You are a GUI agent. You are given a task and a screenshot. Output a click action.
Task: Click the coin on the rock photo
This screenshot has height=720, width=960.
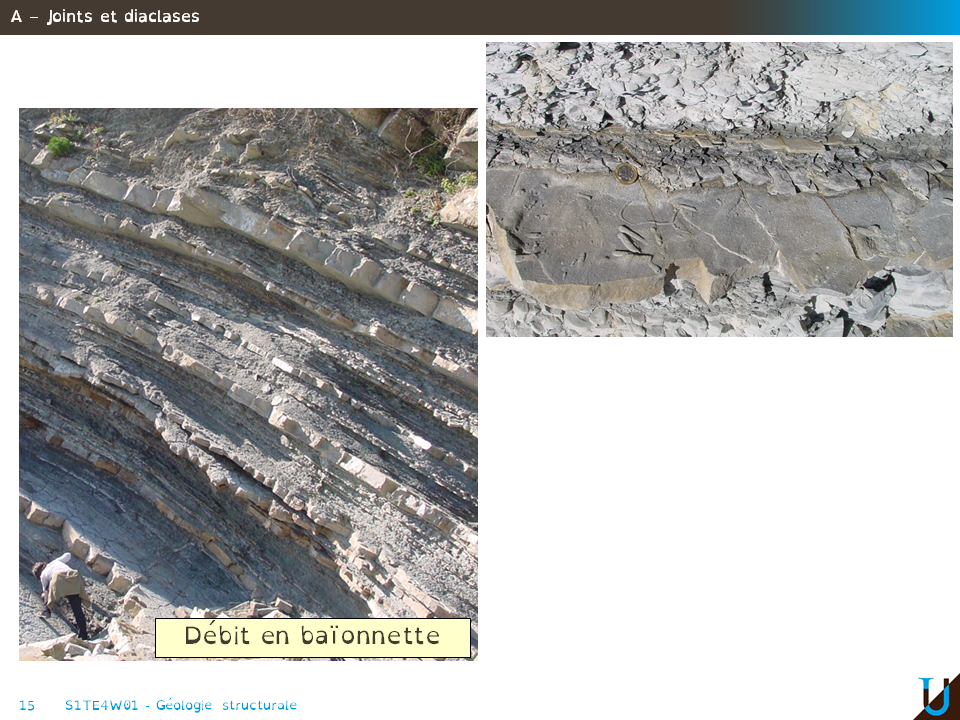coord(627,174)
